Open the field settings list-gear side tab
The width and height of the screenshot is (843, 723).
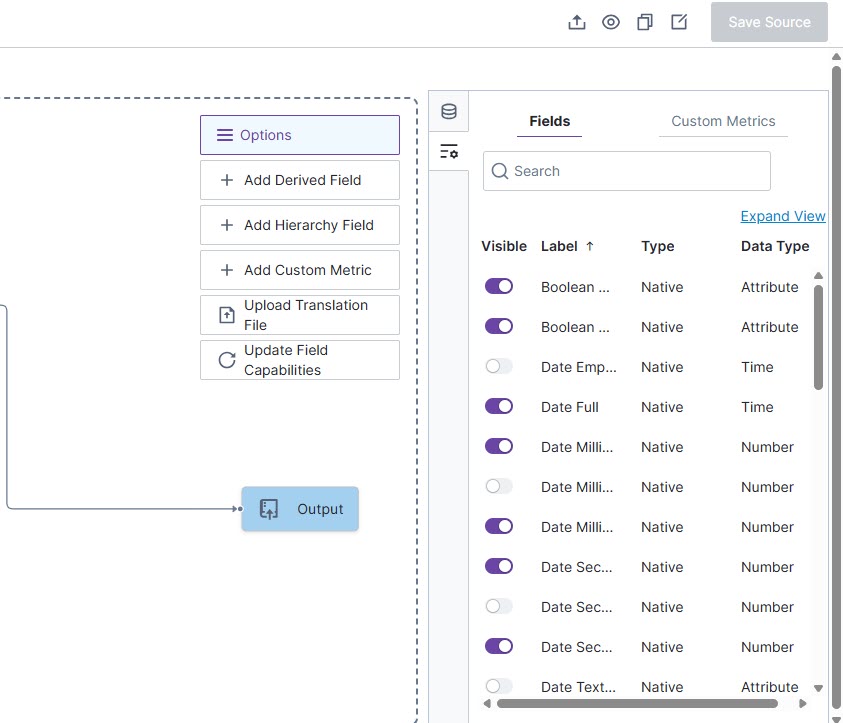click(x=449, y=152)
